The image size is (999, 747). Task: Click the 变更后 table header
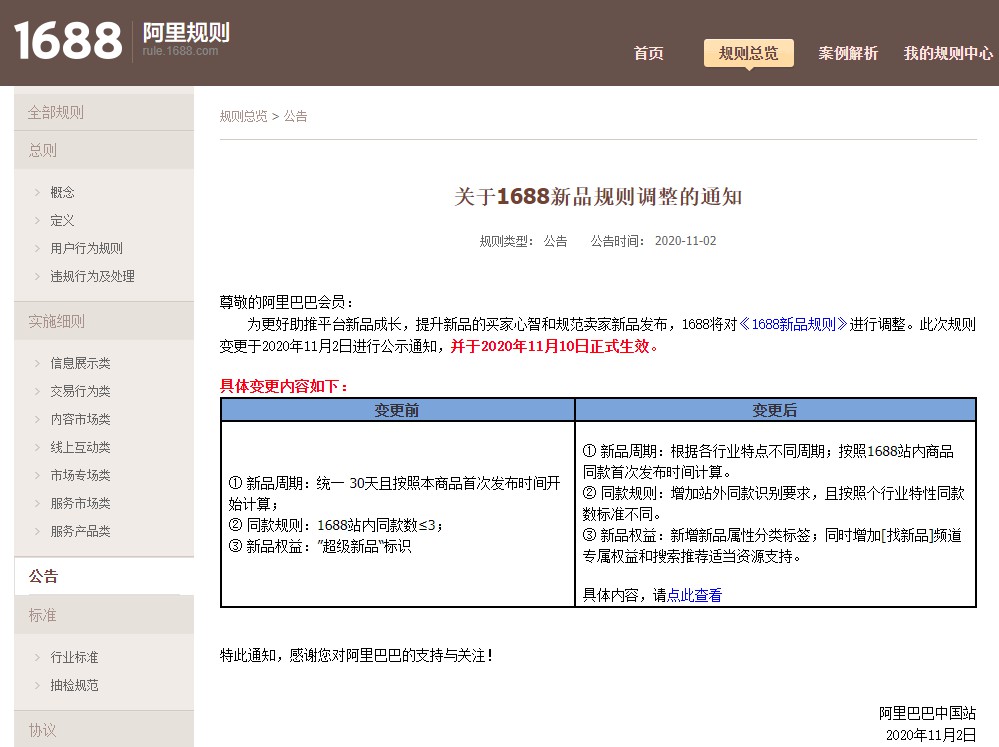[x=775, y=410]
